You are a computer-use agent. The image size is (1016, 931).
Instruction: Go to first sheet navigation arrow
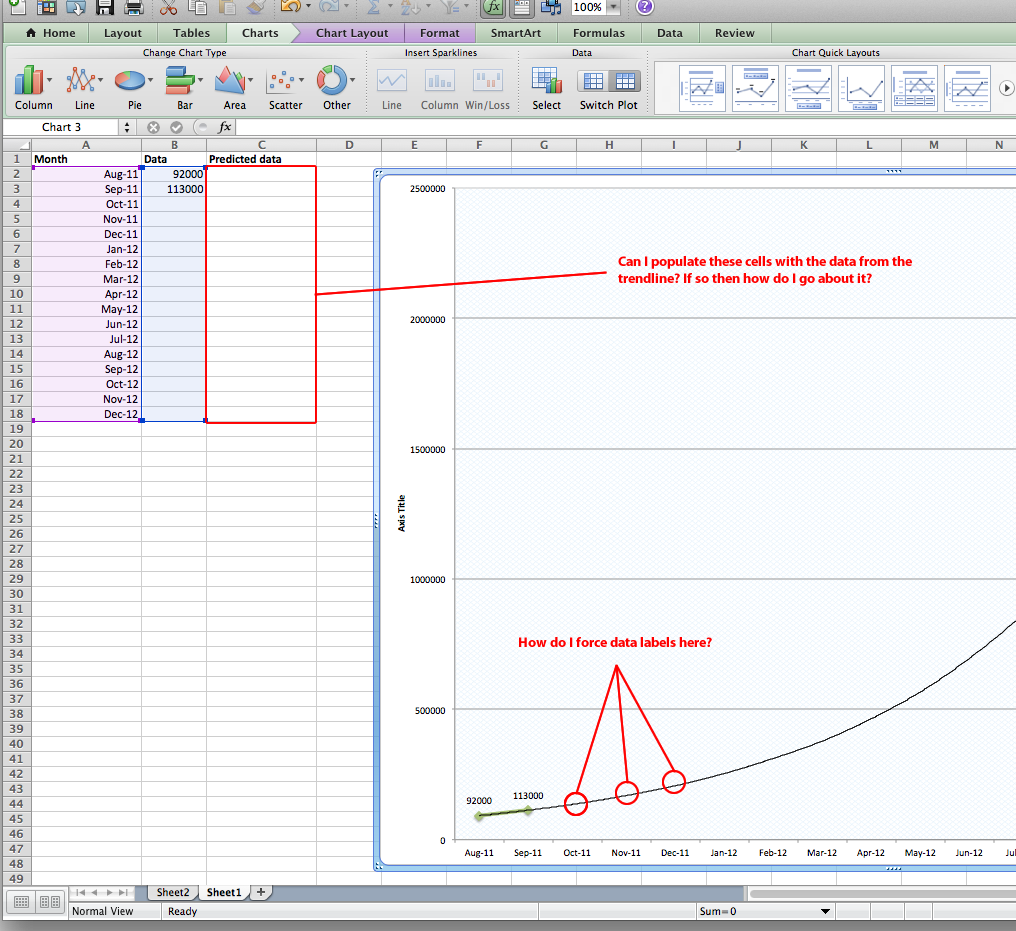(x=80, y=892)
